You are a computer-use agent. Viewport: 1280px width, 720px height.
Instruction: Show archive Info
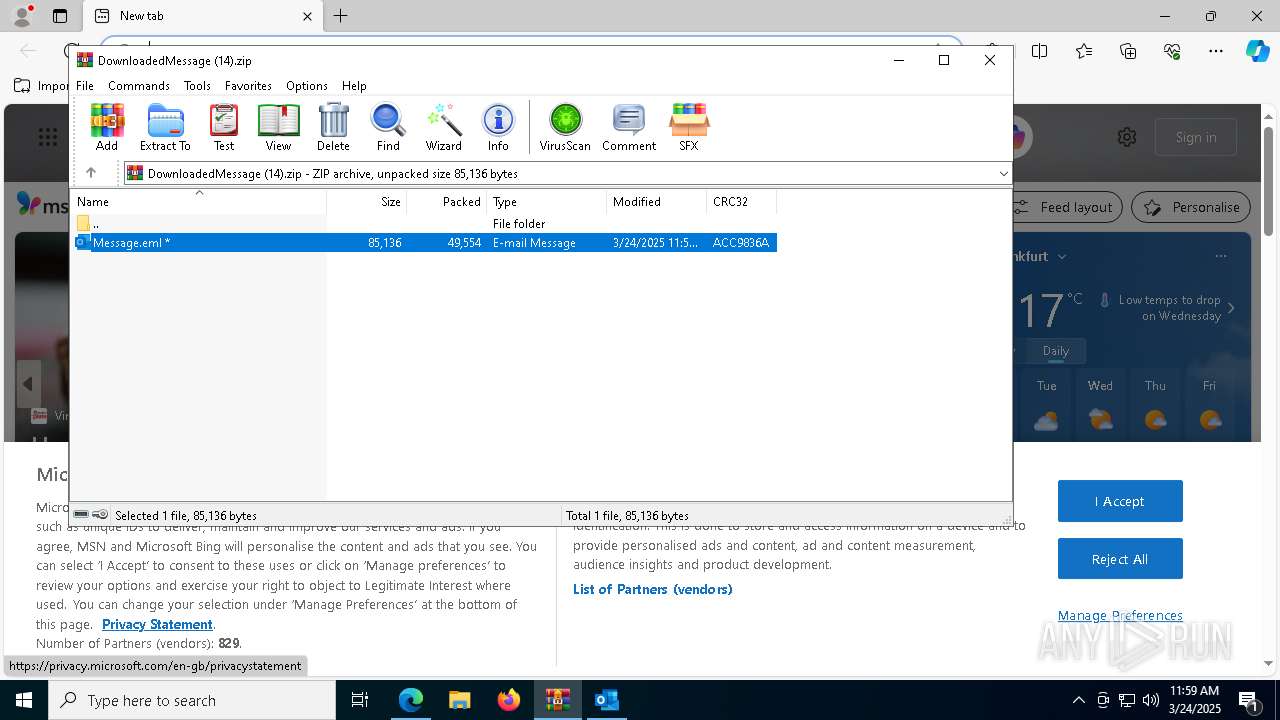(498, 127)
